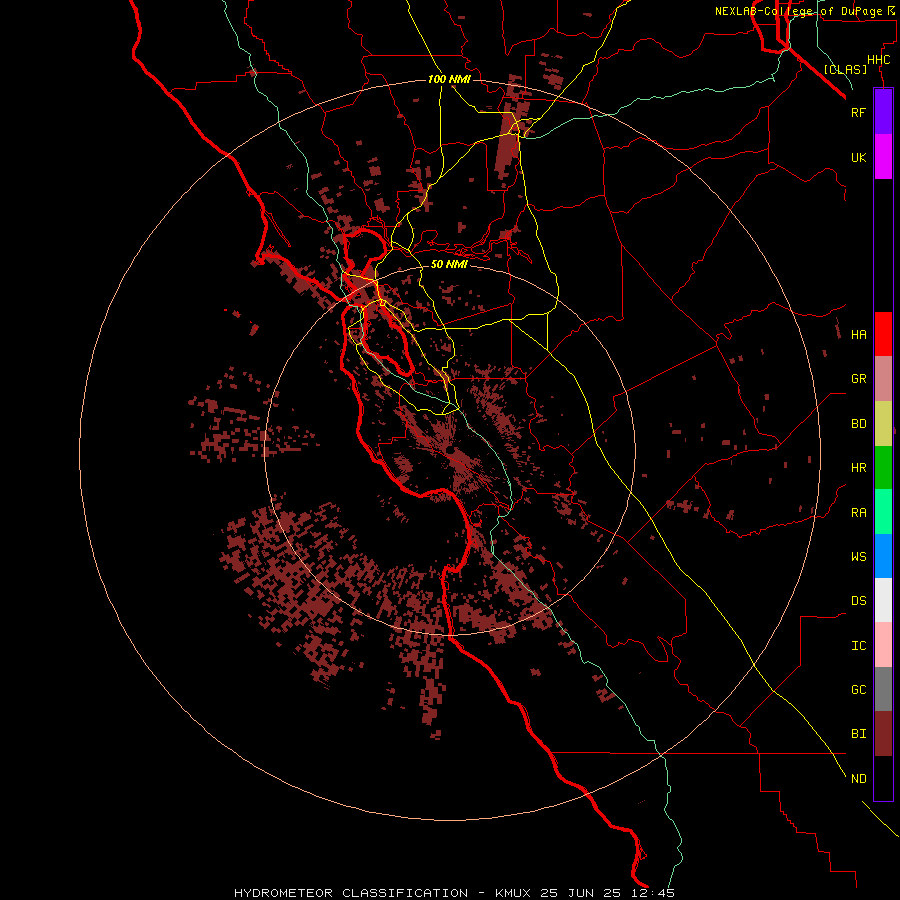Click the 'HHC' product label
The height and width of the screenshot is (900, 900).
[x=879, y=60]
